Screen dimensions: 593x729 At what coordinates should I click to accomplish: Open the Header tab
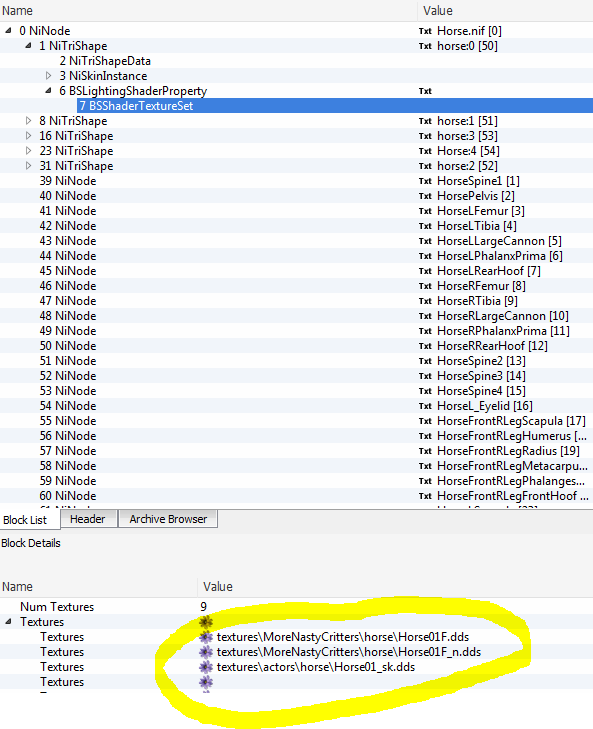point(87,519)
